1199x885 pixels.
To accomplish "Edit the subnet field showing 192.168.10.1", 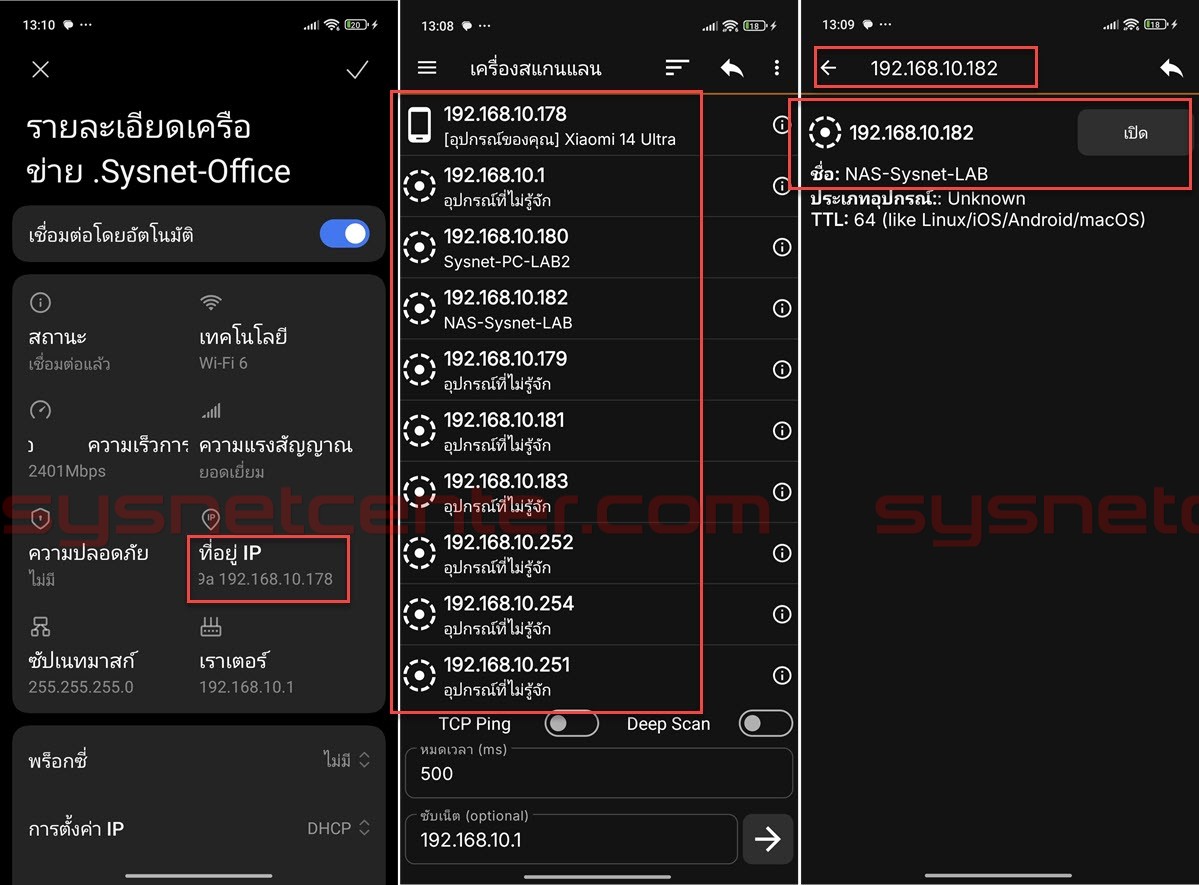I will click(571, 839).
